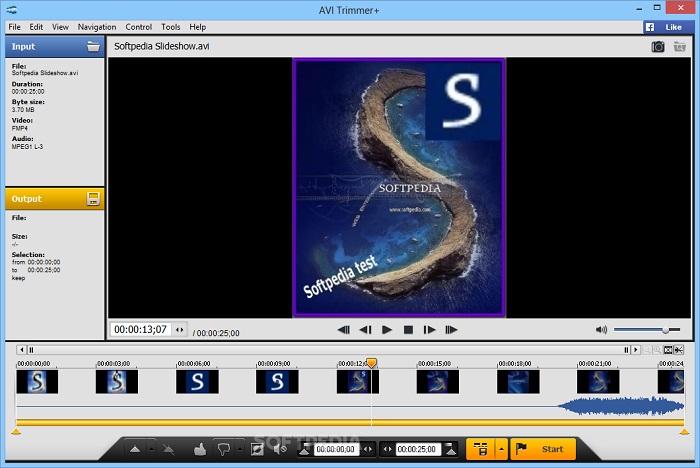Click the video preview frame
This screenshot has width=700, height=468.
coord(399,188)
